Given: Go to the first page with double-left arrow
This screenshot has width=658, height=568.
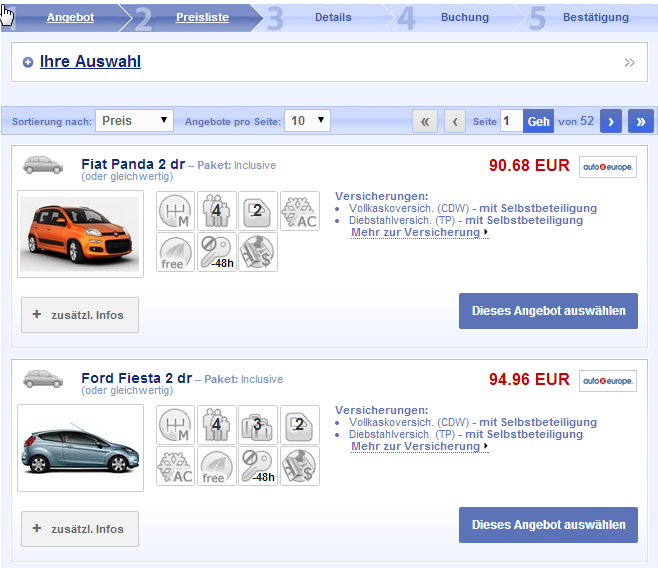Looking at the screenshot, I should 425,121.
